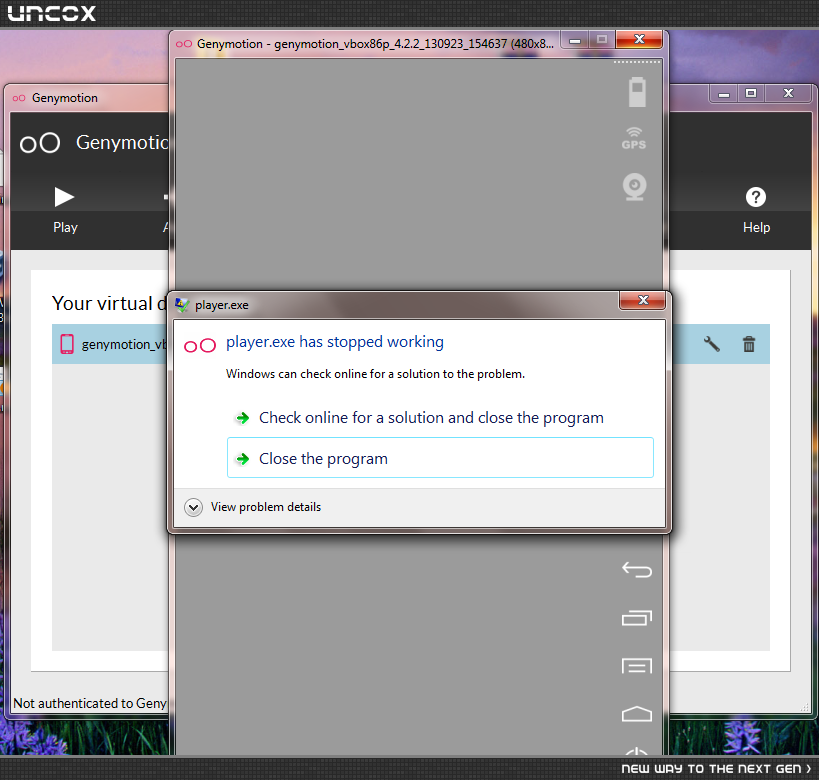Open the webcam camera widget in player
This screenshot has width=819, height=780.
tap(635, 187)
